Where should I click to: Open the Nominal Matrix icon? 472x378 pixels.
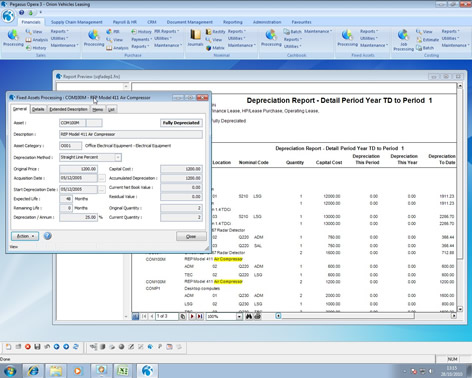[x=209, y=48]
